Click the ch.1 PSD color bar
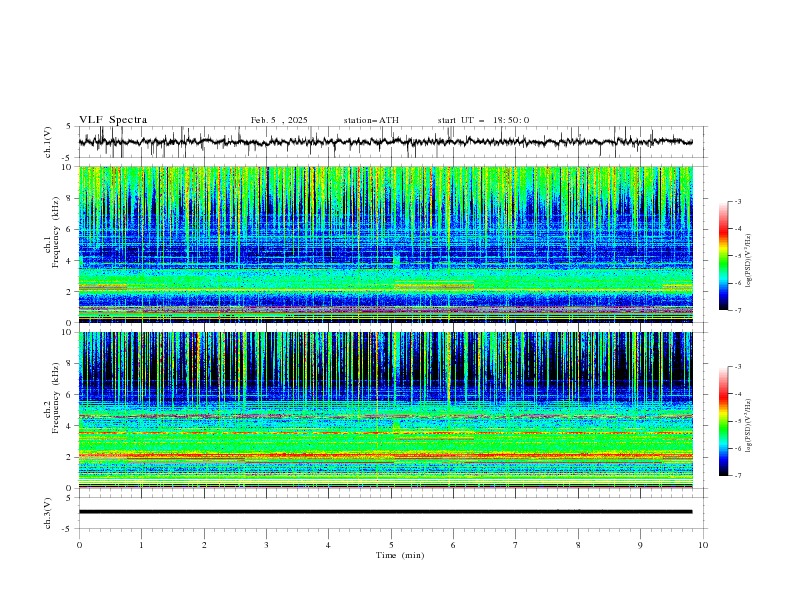Image resolution: width=792 pixels, height=612 pixels. click(724, 256)
